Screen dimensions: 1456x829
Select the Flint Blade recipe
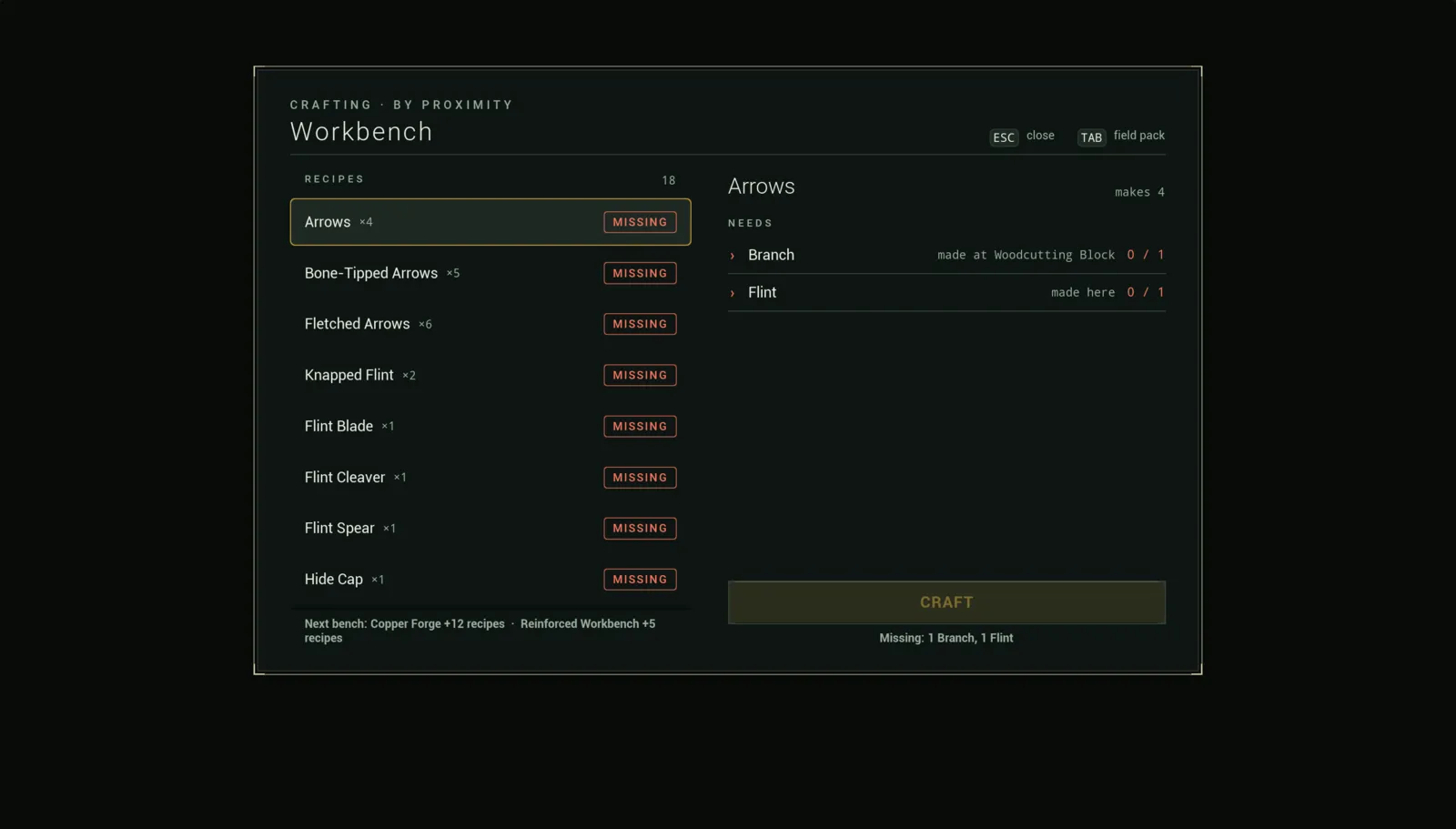[x=490, y=426]
